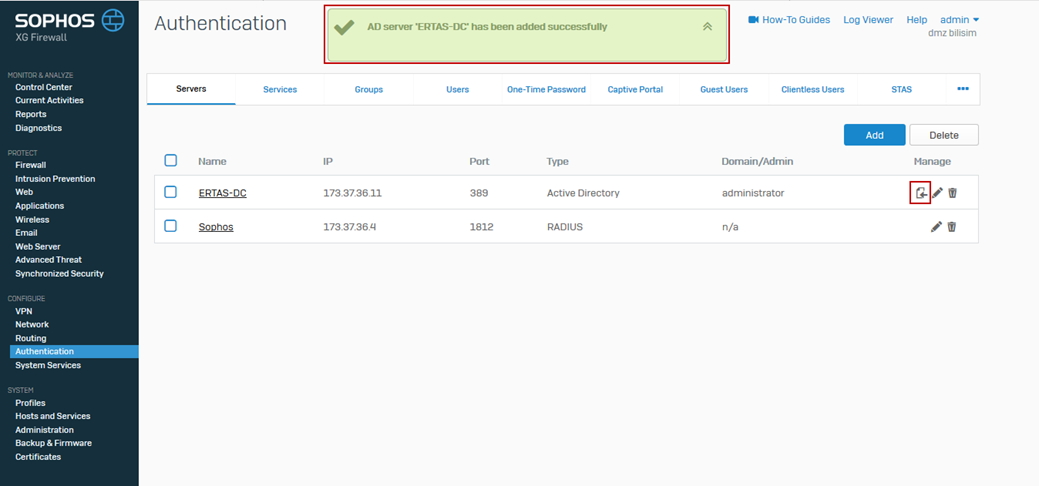Delete ERTAS-DC server using trash icon

pos(952,193)
